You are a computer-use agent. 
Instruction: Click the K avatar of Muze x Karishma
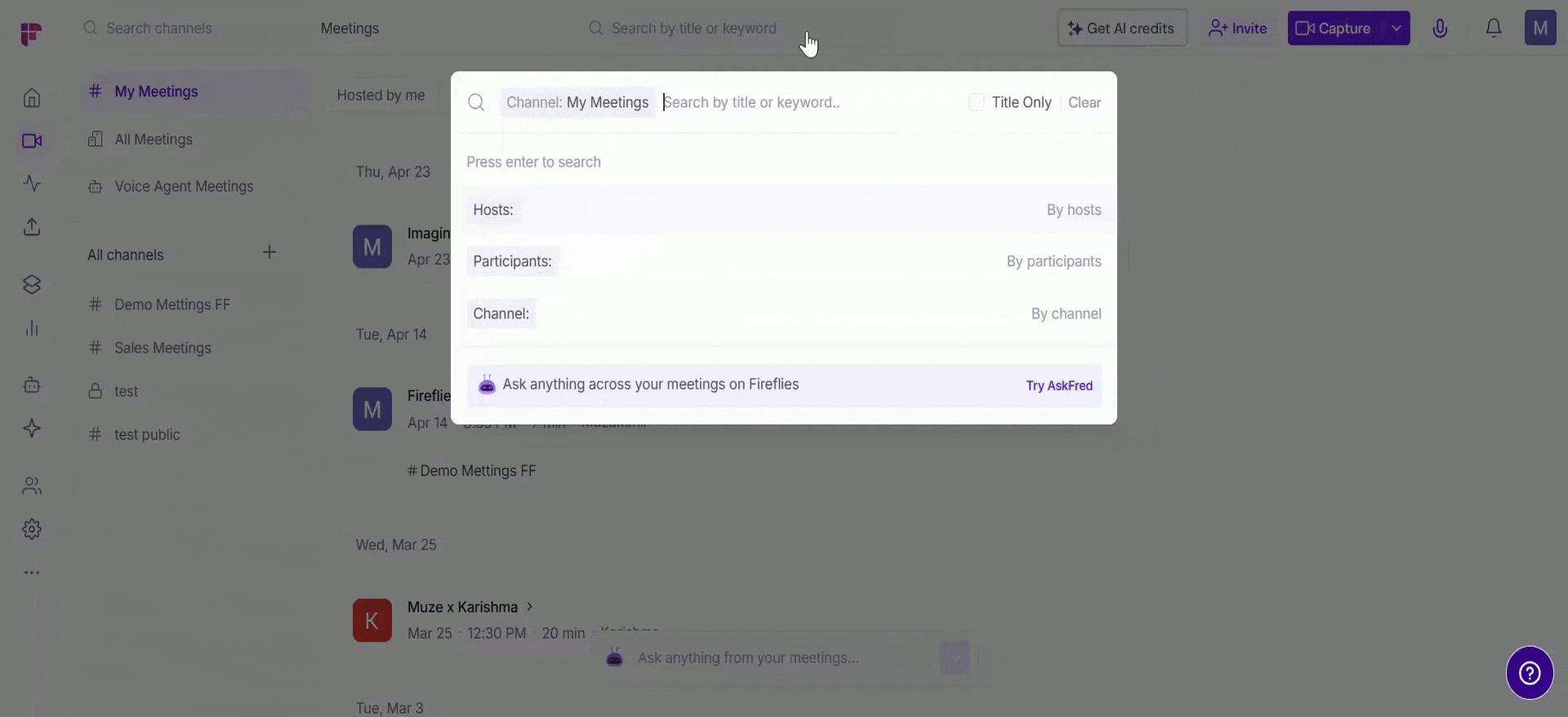372,621
